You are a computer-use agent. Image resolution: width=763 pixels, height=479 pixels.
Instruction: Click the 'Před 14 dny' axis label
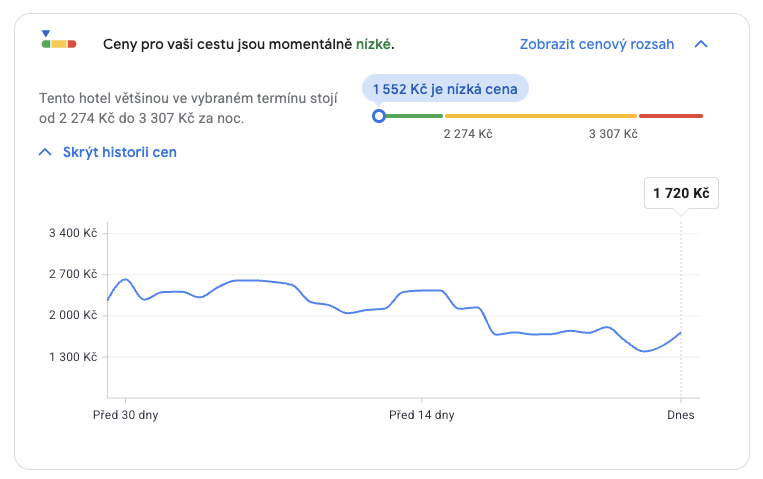(x=421, y=415)
